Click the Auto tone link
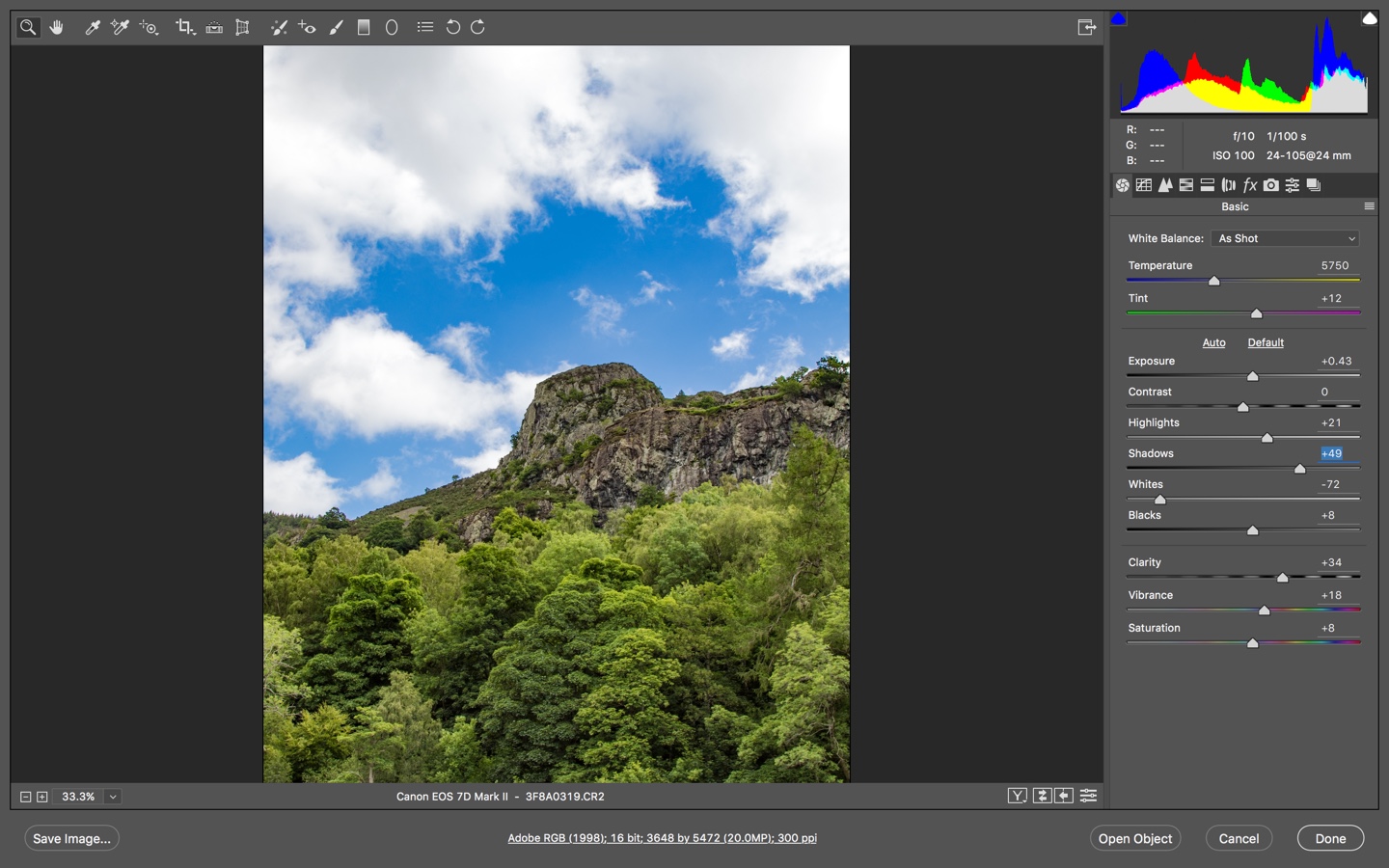 click(x=1213, y=342)
